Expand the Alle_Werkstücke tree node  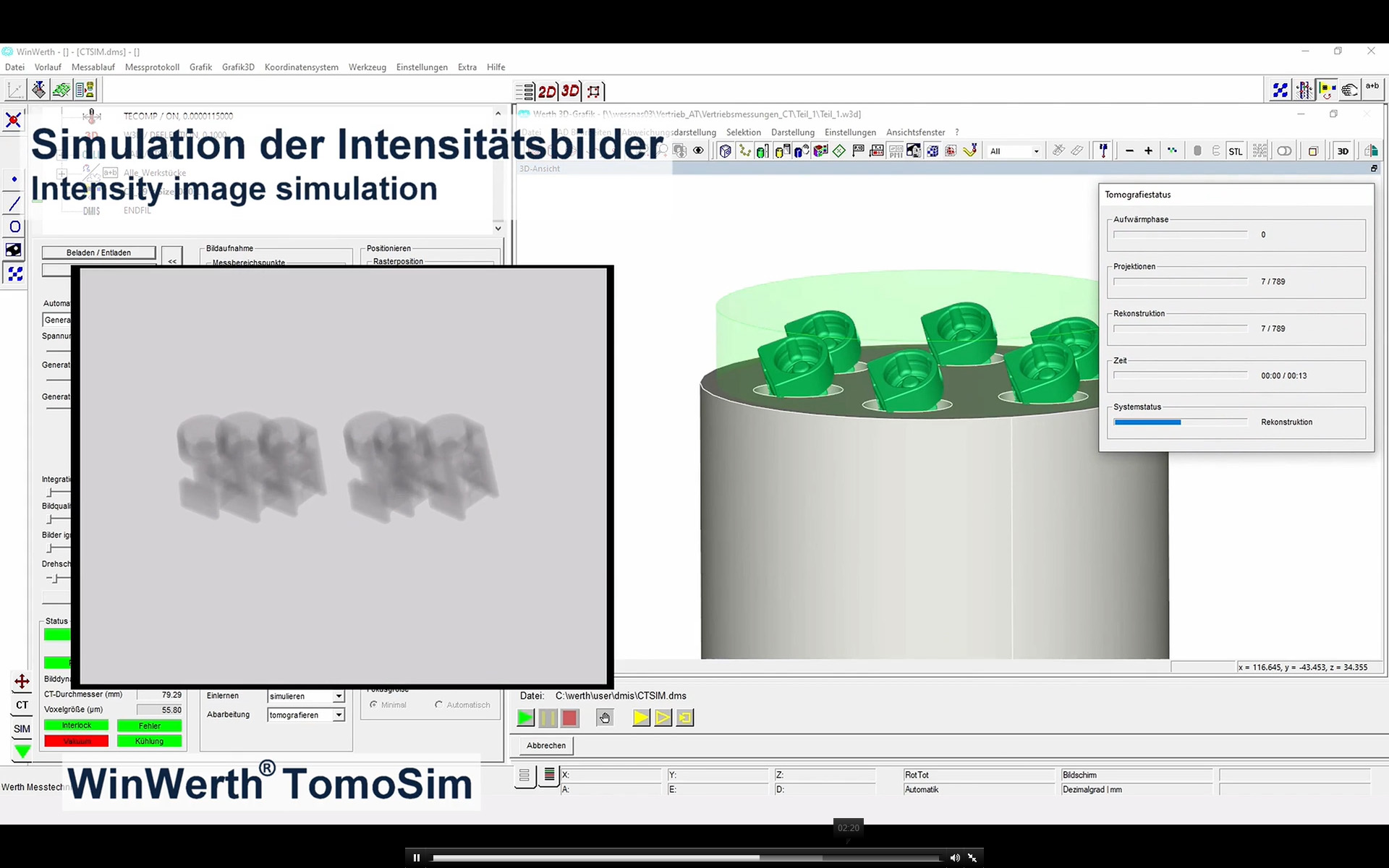(x=62, y=173)
